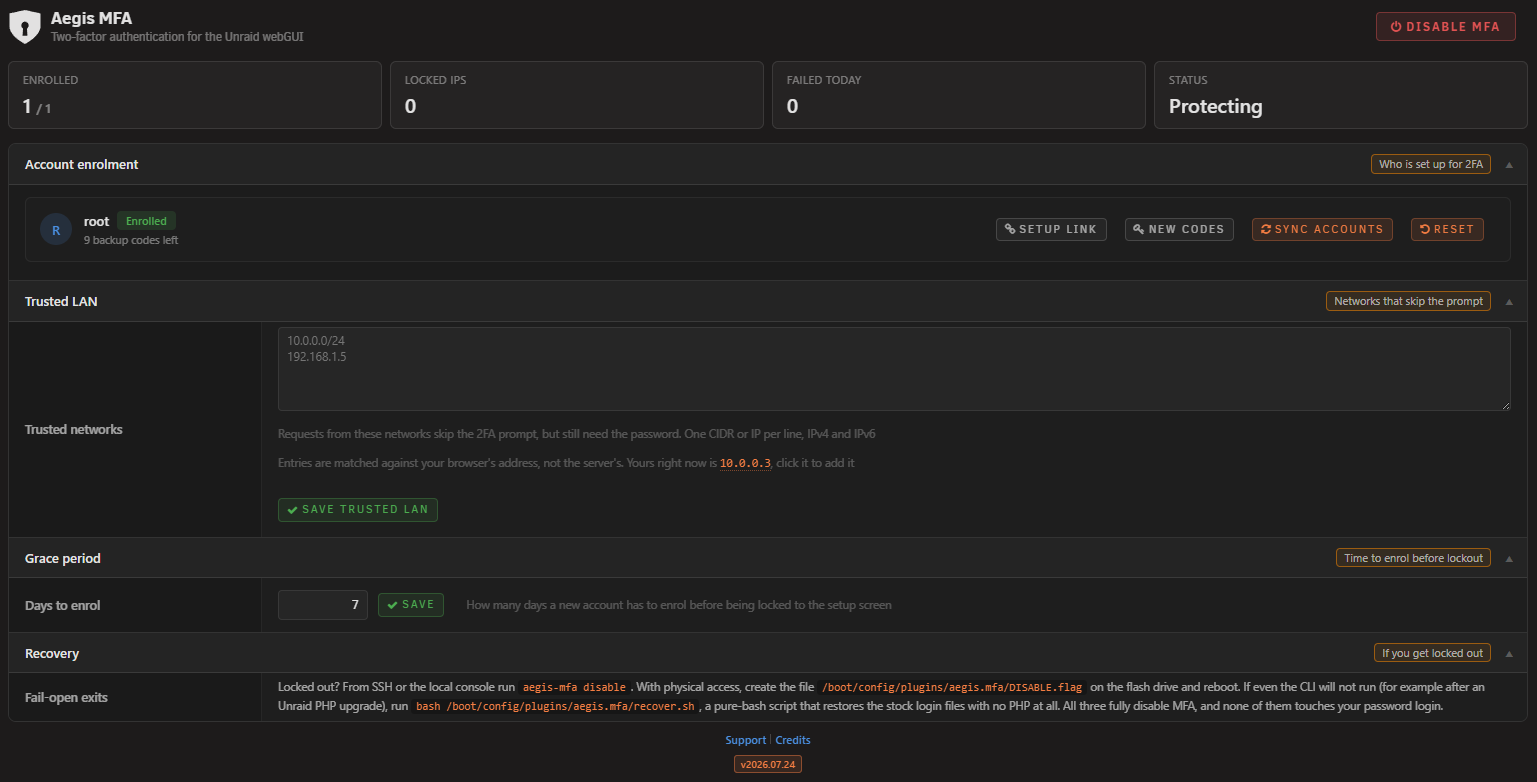The width and height of the screenshot is (1537, 782).
Task: Click the 'Who is set up for 2FA' tag
Action: (x=1431, y=164)
